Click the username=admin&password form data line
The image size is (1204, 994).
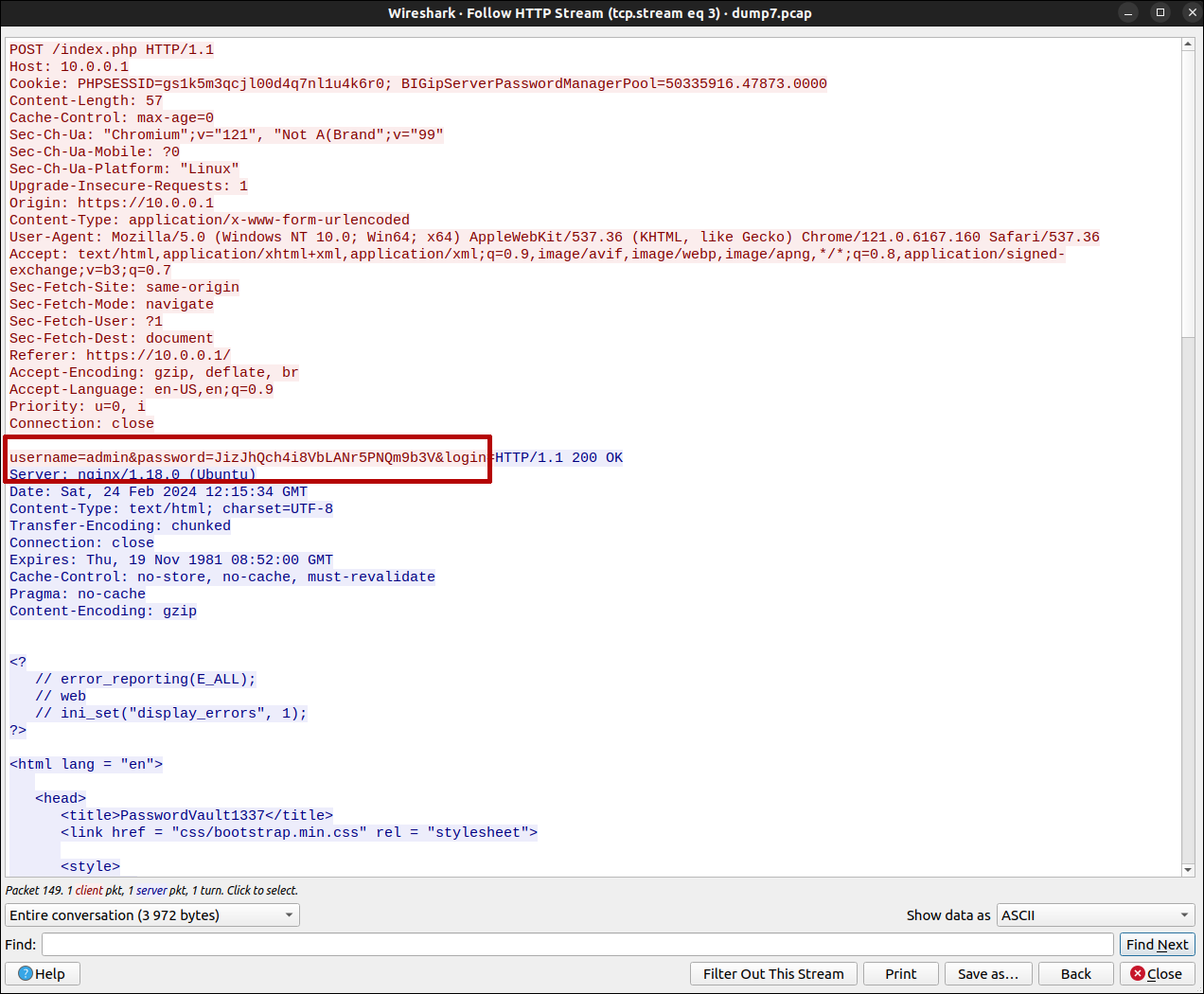pyautogui.click(x=246, y=457)
